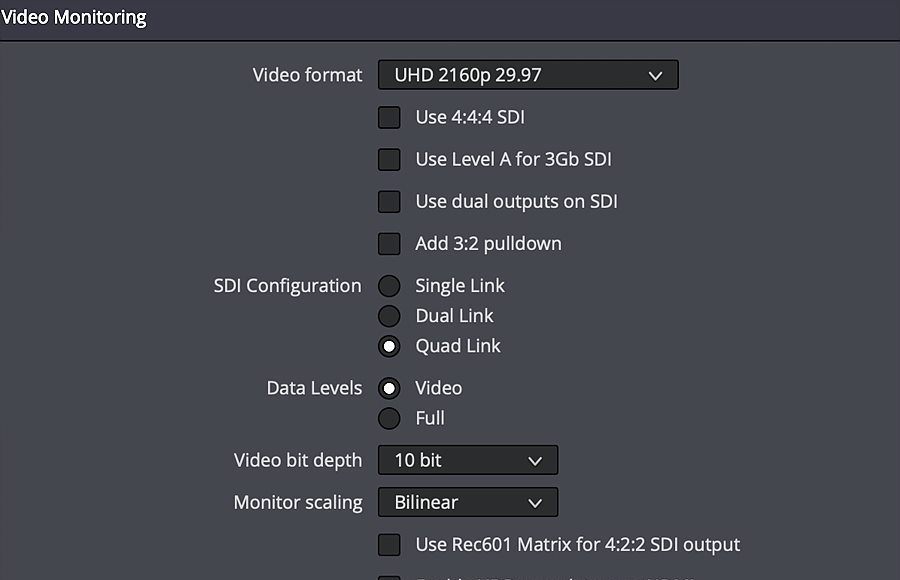This screenshot has width=900, height=580.
Task: Toggle the partially visible checkbox below Rec601 option
Action: 389,577
